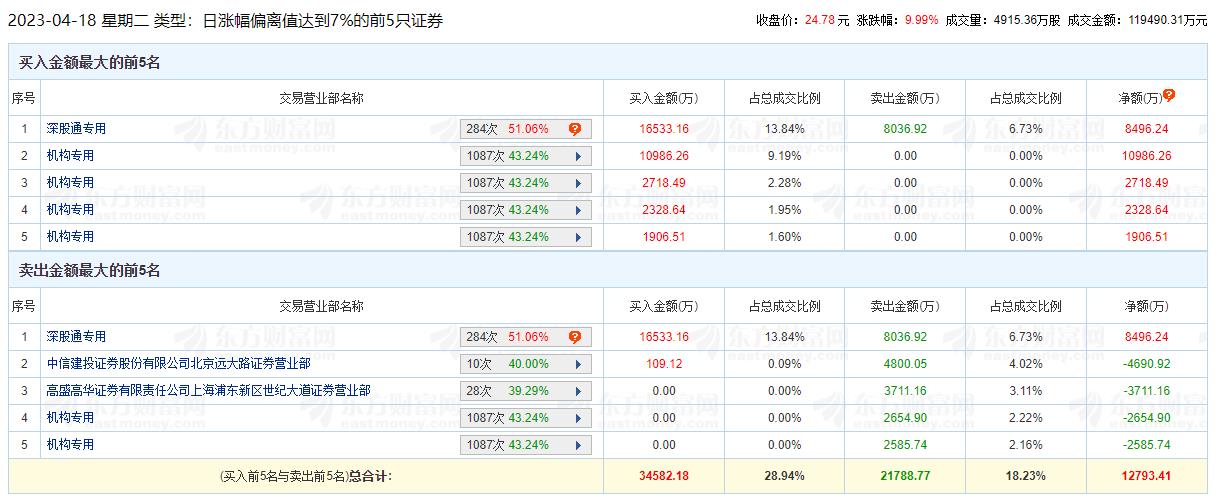Viewport: 1215px width, 504px height.
Task: Click the 买入金额最大的前5名 section heading
Action: 90,63
